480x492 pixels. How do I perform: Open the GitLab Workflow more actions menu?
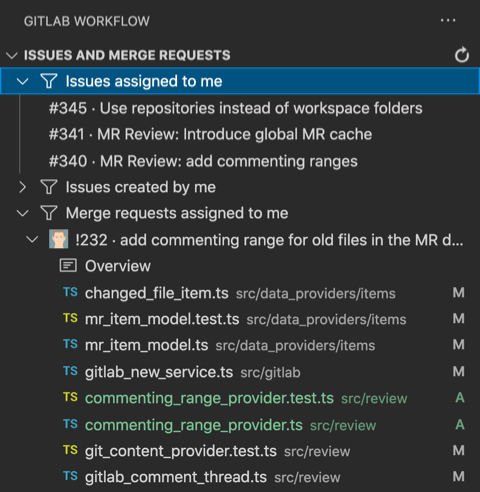click(x=448, y=21)
